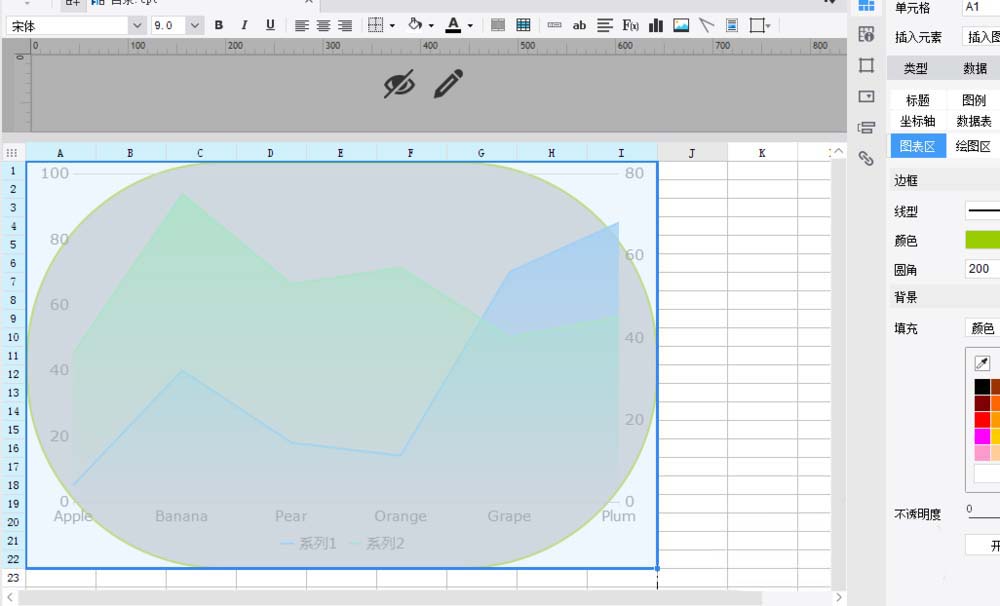Click 单元格 A1 address field
The width and height of the screenshot is (1000, 606).
coord(981,7)
